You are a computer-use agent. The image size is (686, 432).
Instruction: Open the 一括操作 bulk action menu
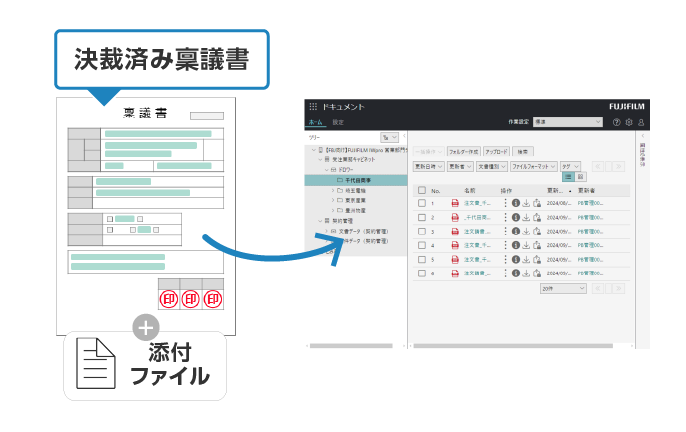pyautogui.click(x=428, y=151)
